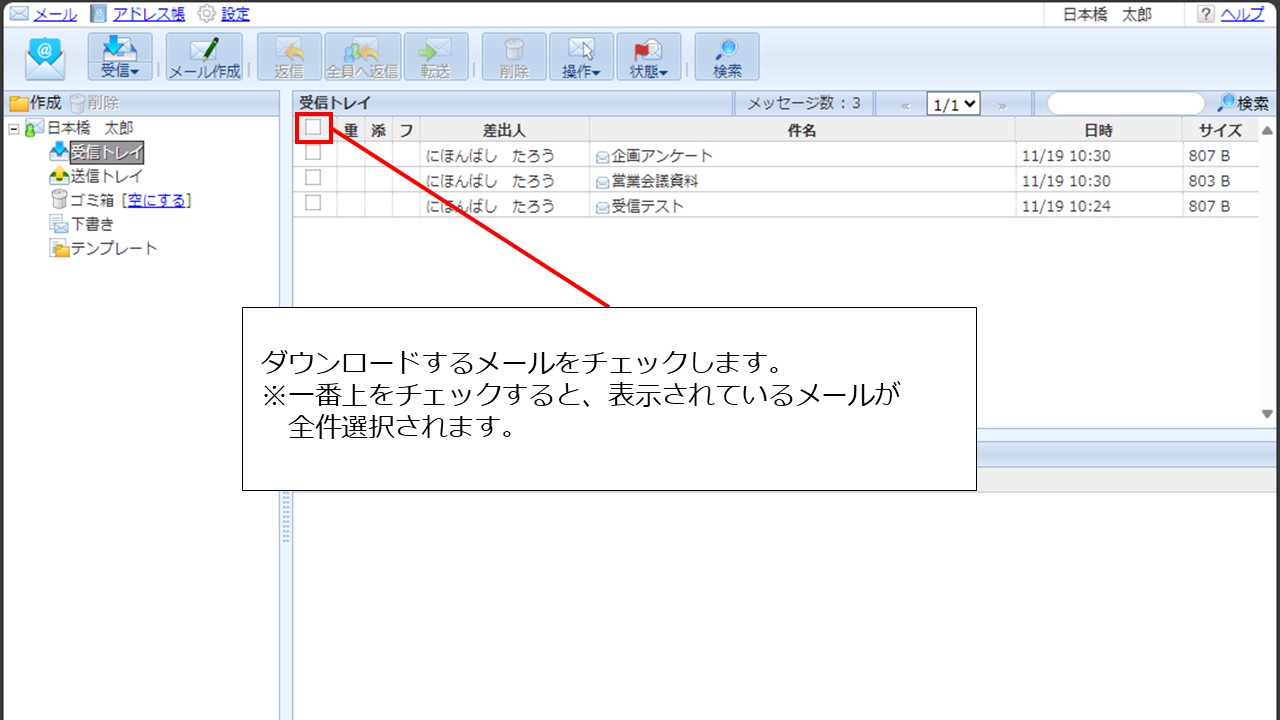Check the select-all checkbox in header
The width and height of the screenshot is (1280, 720).
(x=313, y=128)
